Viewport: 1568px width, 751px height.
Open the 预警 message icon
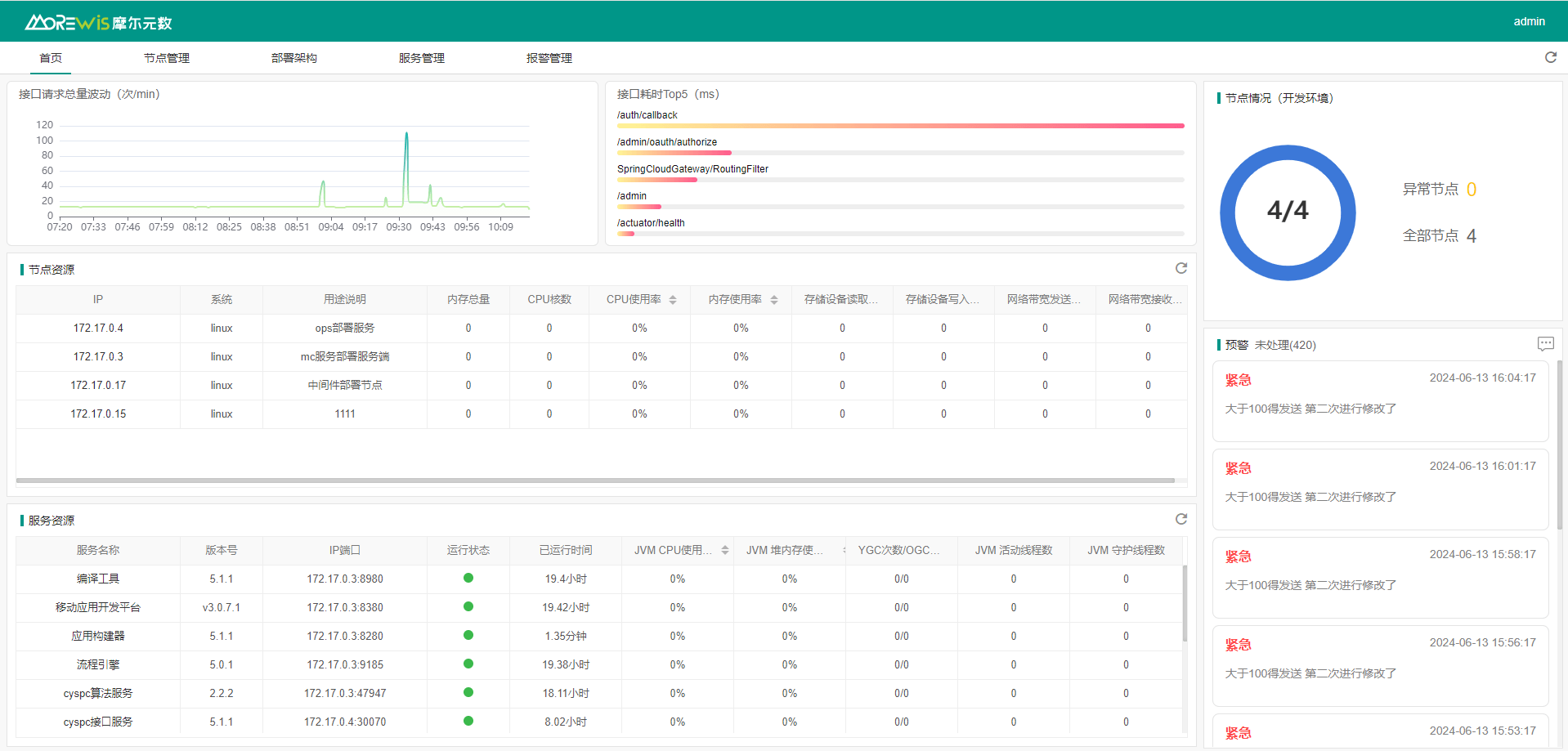pyautogui.click(x=1544, y=344)
